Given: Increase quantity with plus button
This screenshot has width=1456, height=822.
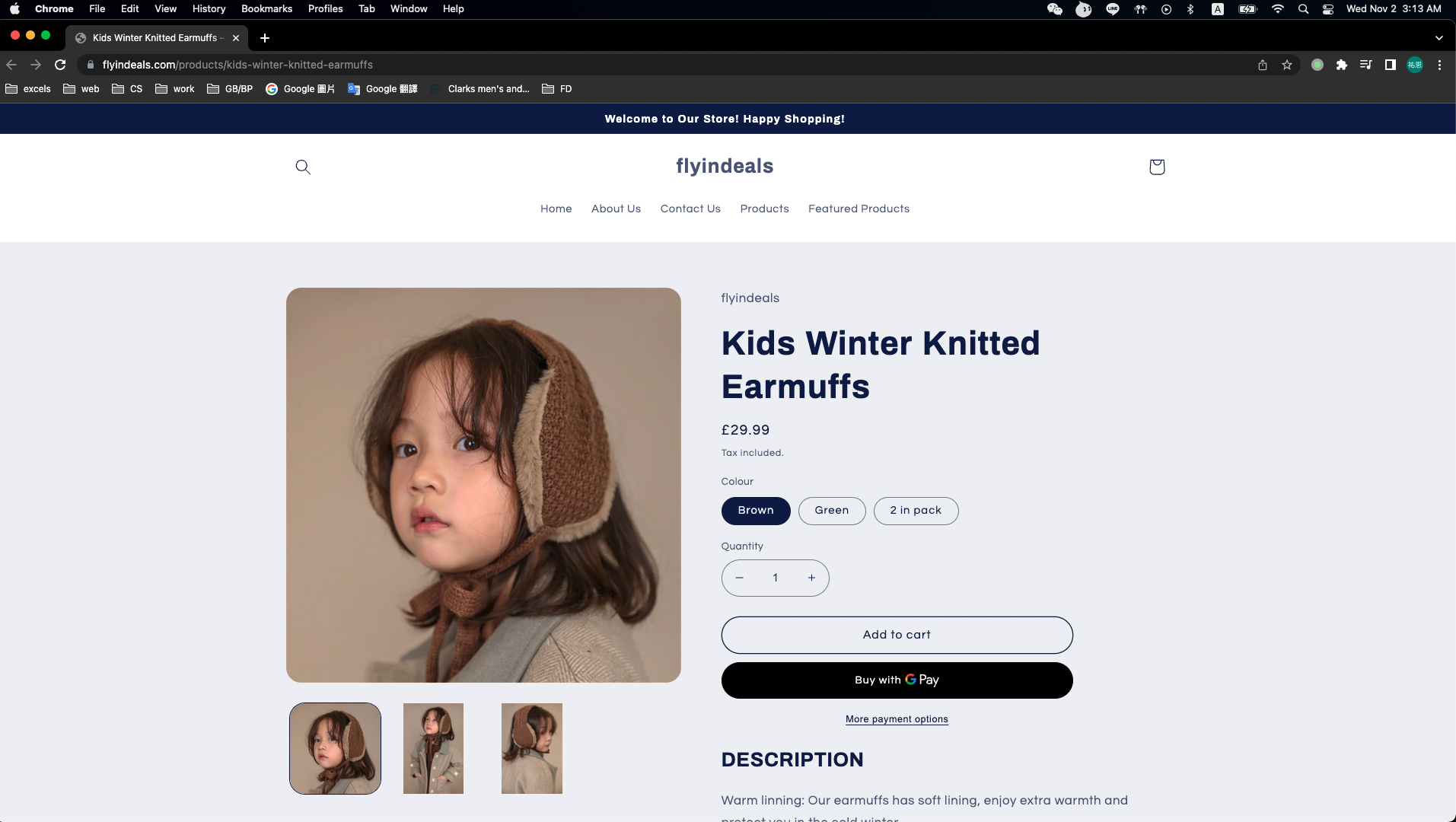Looking at the screenshot, I should coord(812,578).
